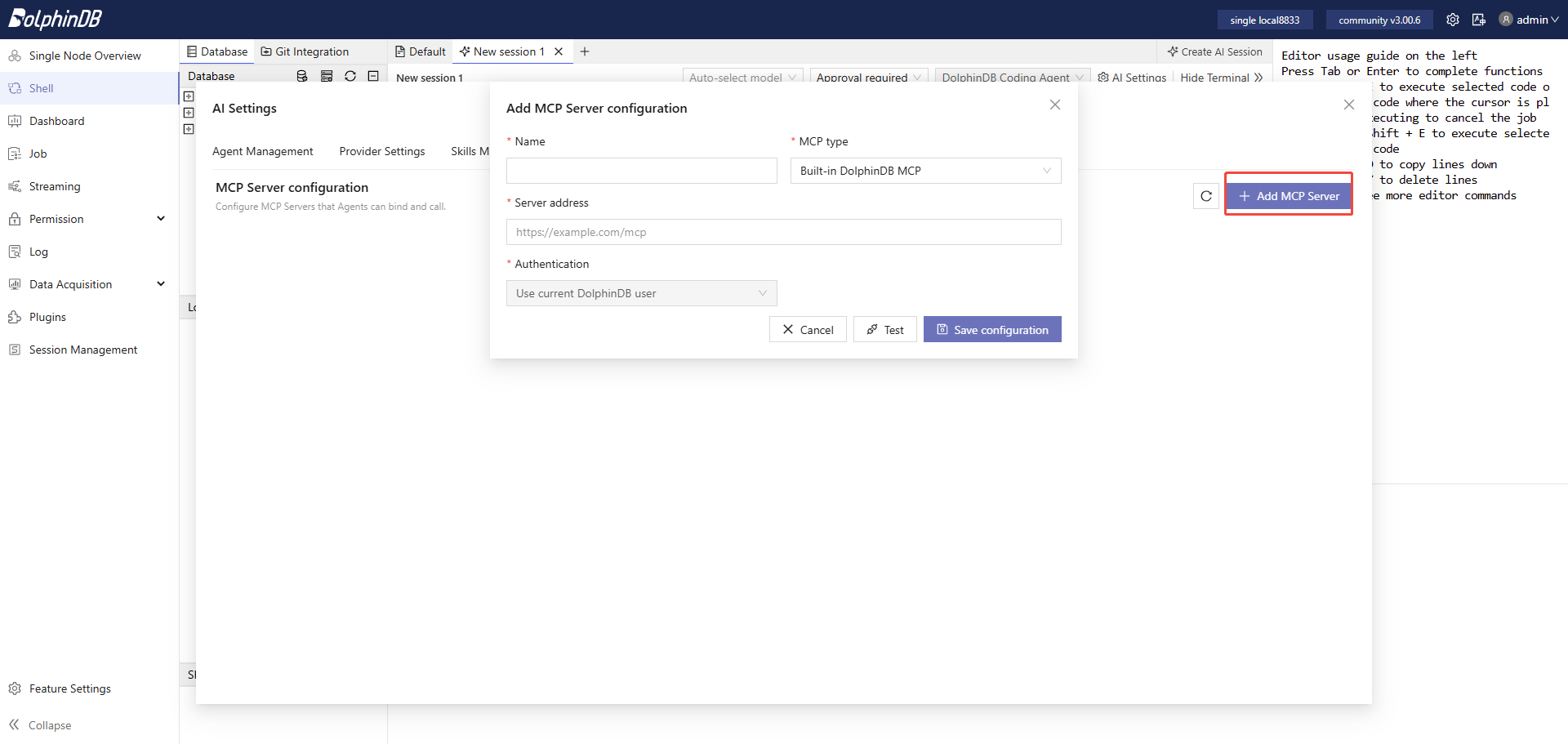Screen dimensions: 1568x744
Task: Save the MCP configuration
Action: click(992, 329)
